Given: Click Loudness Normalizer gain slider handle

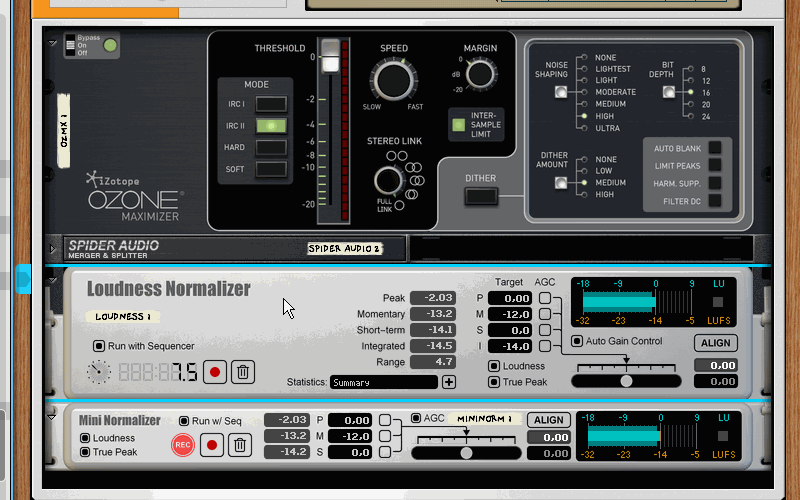Looking at the screenshot, I should [x=626, y=381].
